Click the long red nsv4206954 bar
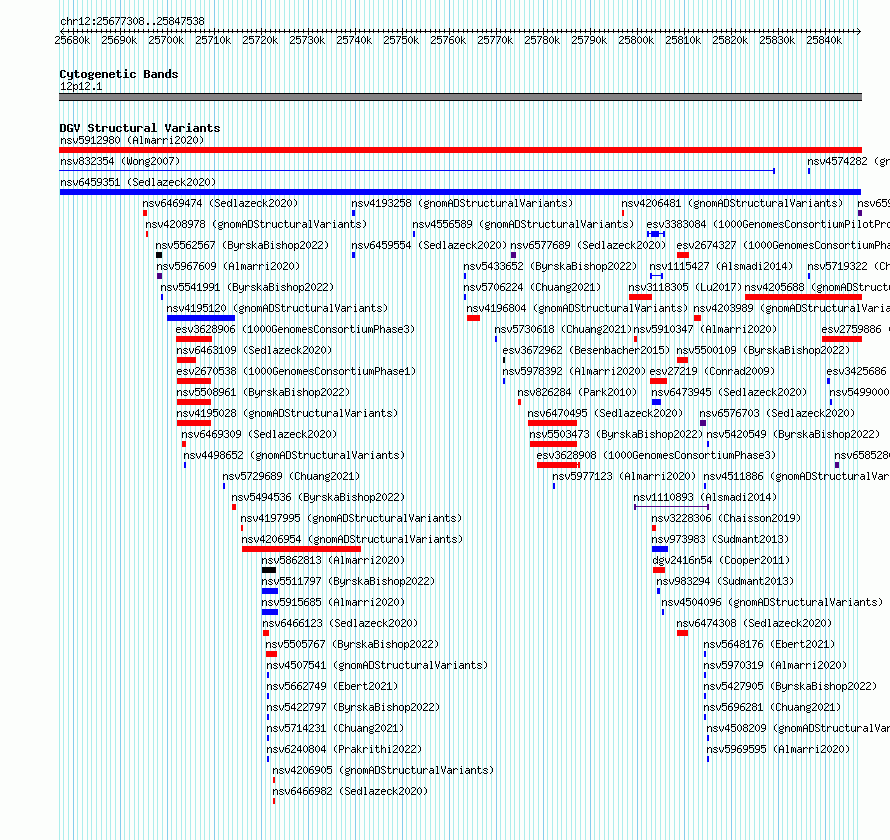The image size is (890, 840). tap(301, 549)
